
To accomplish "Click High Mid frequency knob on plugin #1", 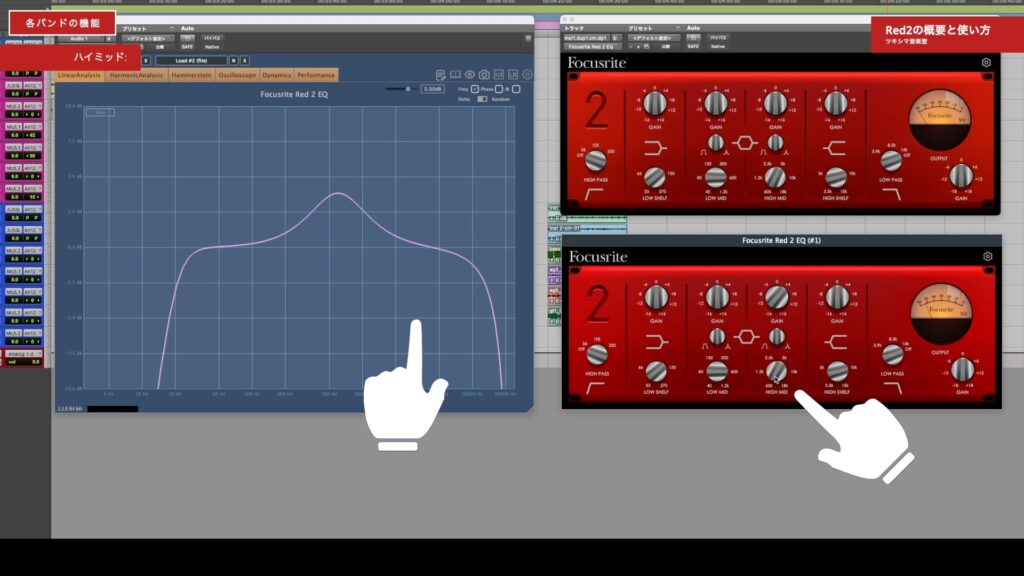I will click(x=776, y=371).
